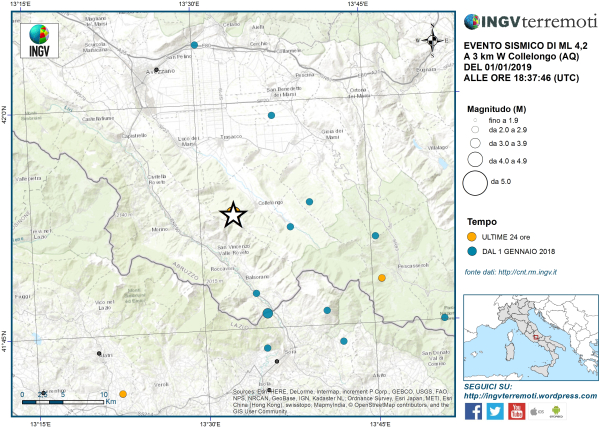604x427 pixels.
Task: Click the blue DAL 1 GENNAIO 2018 swatch
Action: tap(471, 251)
